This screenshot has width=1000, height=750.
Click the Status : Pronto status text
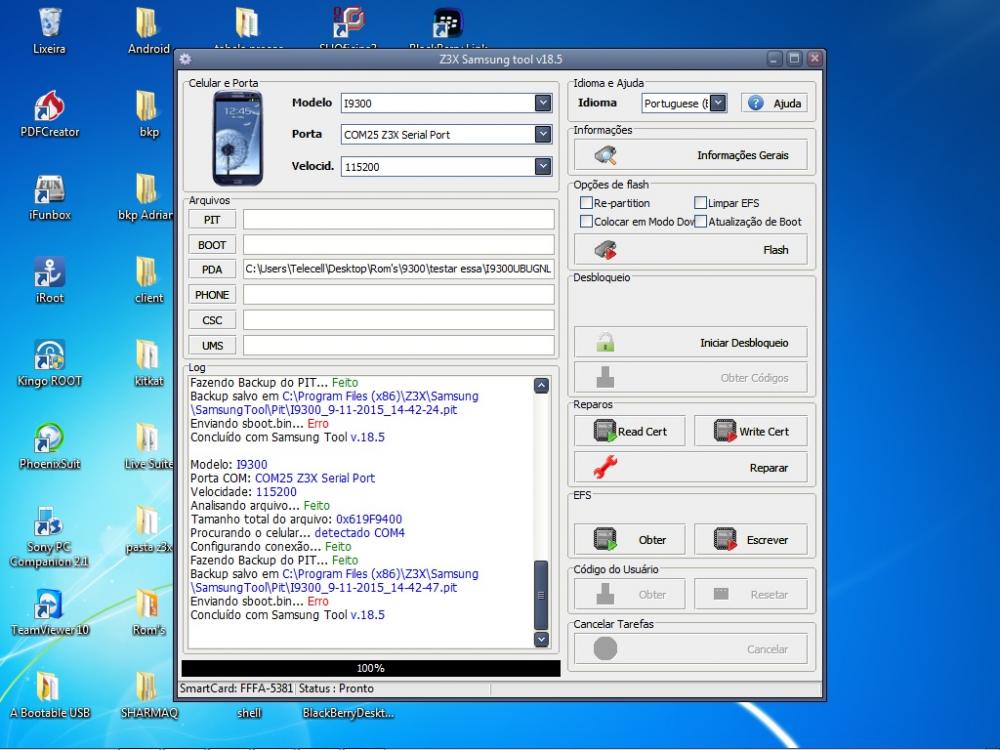(336, 688)
